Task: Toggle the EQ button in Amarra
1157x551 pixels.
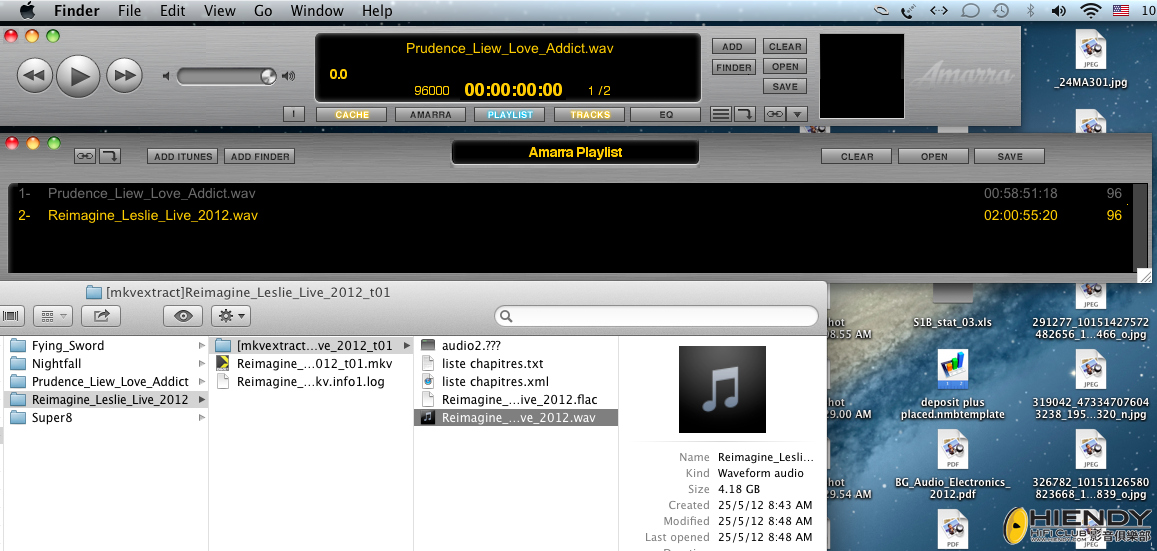Action: pos(667,114)
